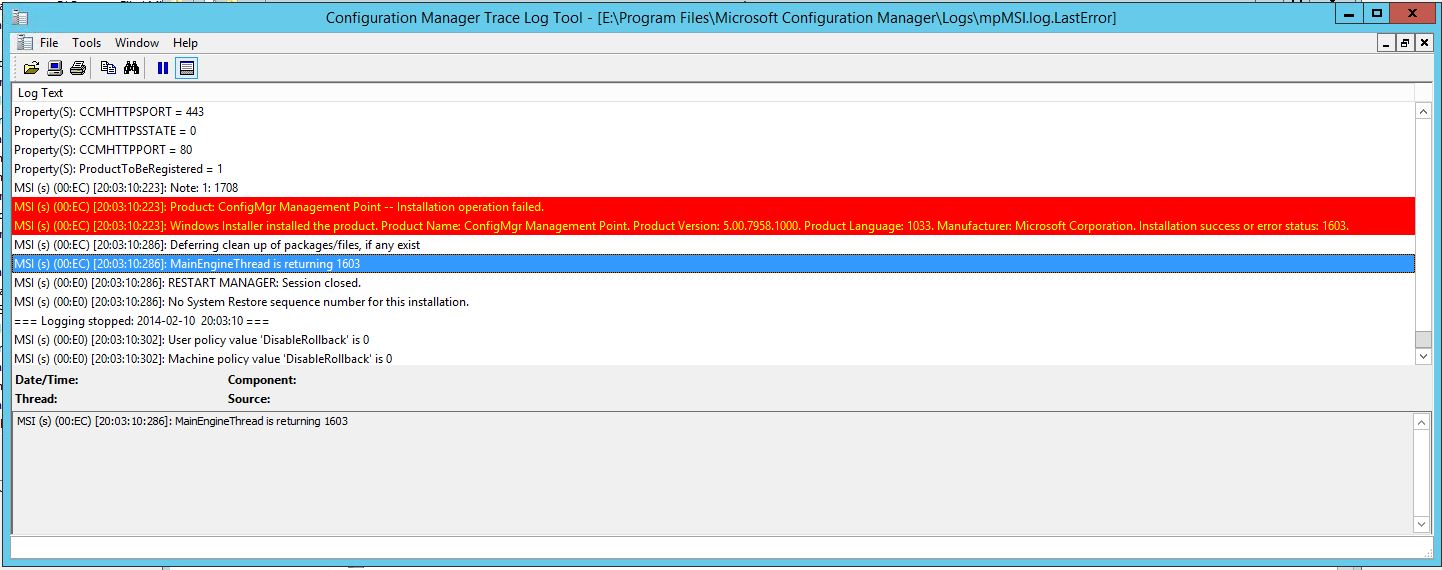The height and width of the screenshot is (570, 1442).
Task: Click the details pane scroll down arrow
Action: point(1423,525)
